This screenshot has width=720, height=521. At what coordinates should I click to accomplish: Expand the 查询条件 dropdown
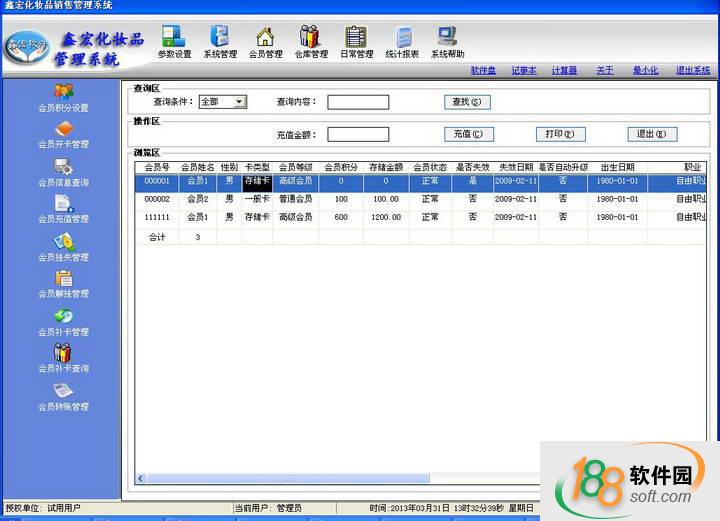(240, 102)
